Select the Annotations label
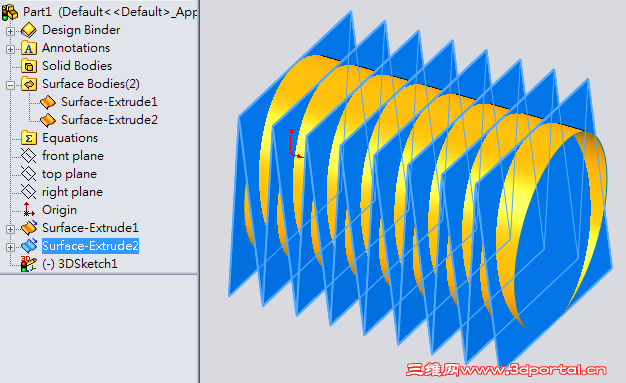 pos(76,48)
